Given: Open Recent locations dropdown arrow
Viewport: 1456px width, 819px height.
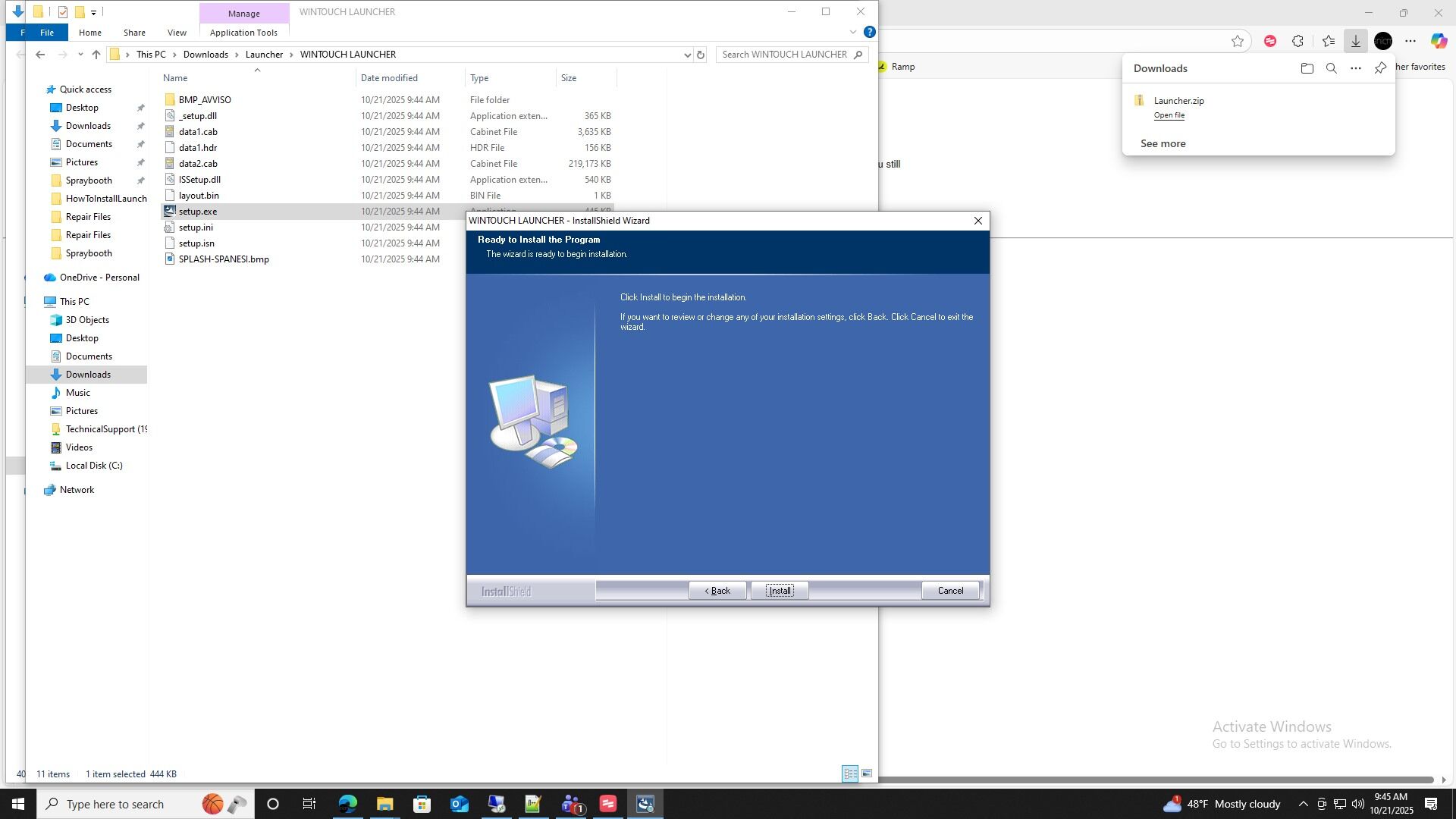Looking at the screenshot, I should coord(80,55).
